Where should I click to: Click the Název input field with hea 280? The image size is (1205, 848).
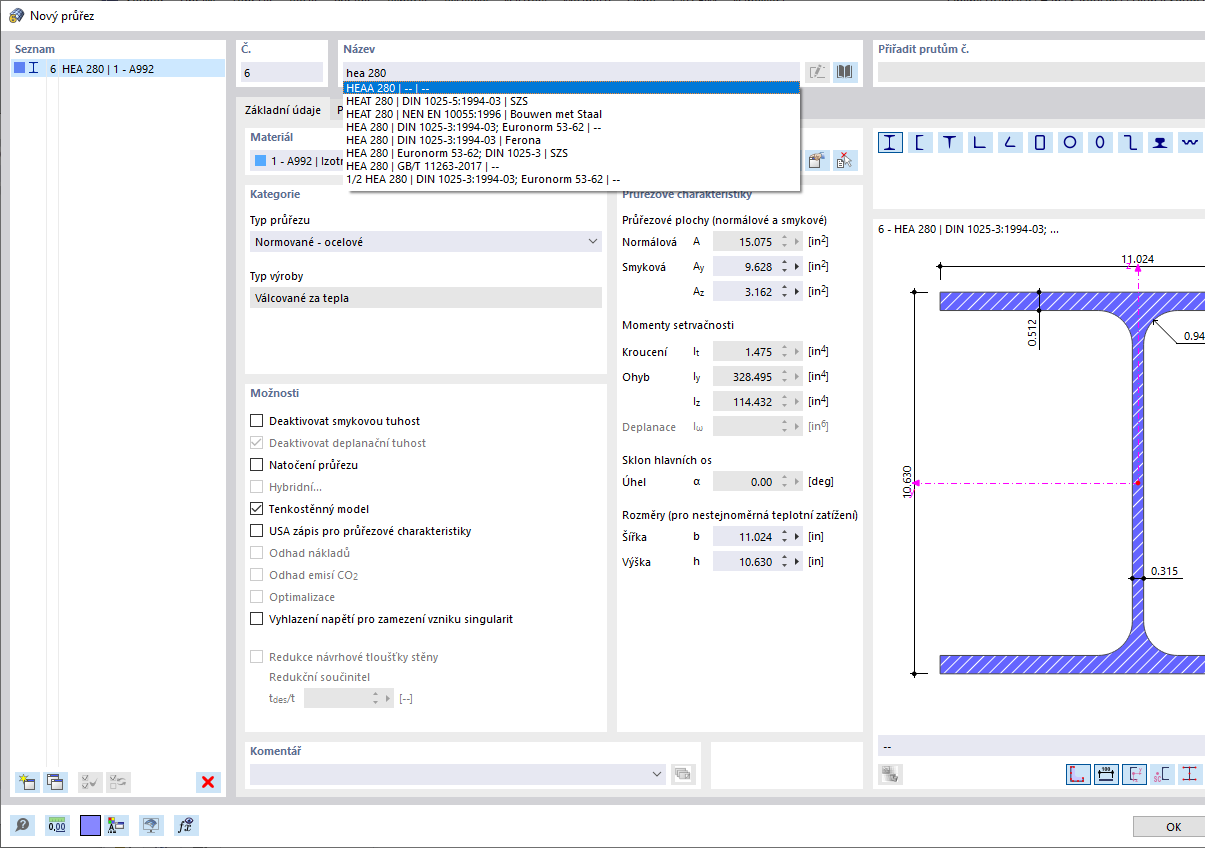coord(571,72)
